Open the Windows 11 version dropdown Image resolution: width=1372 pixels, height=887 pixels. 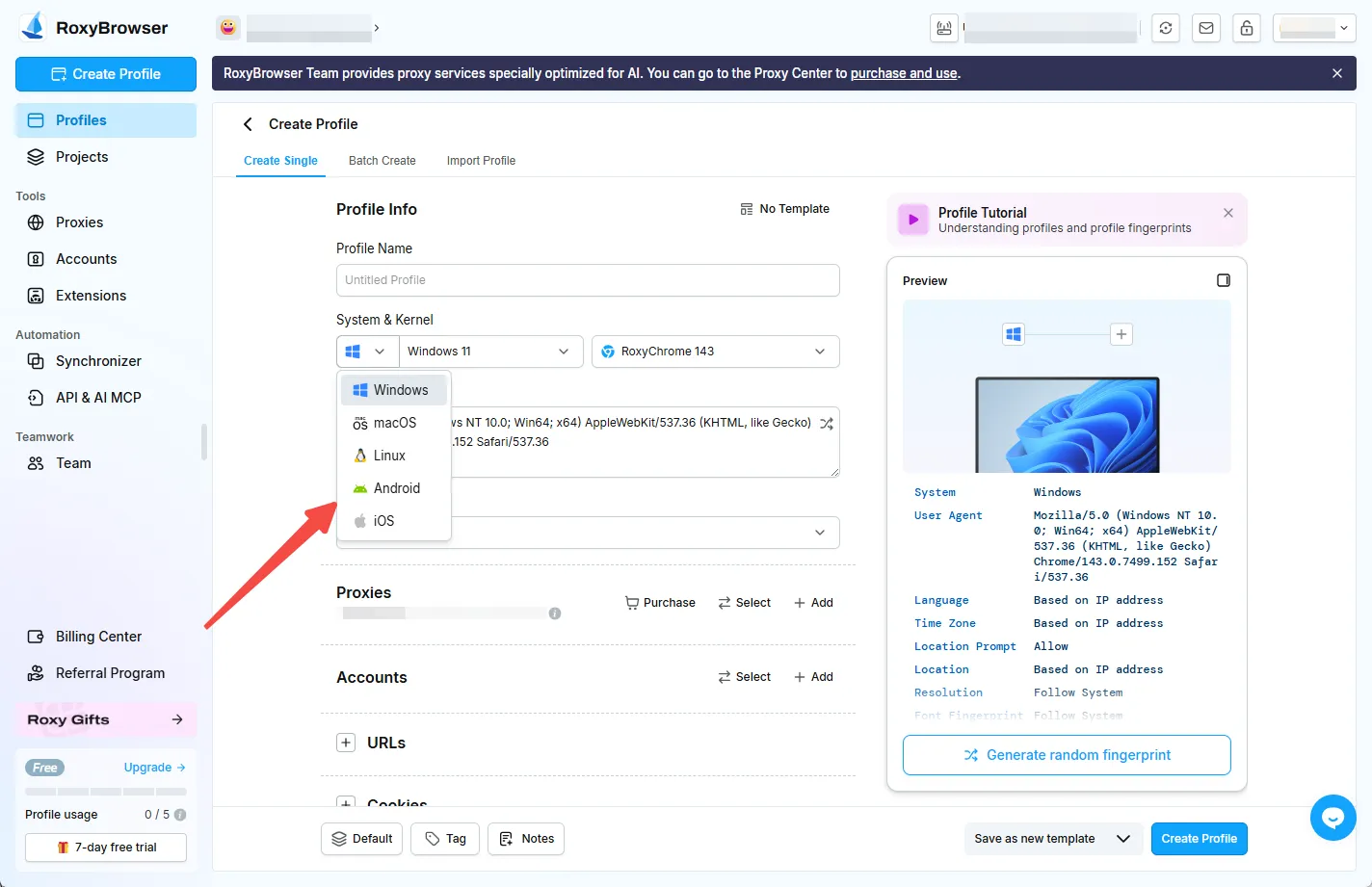(490, 352)
